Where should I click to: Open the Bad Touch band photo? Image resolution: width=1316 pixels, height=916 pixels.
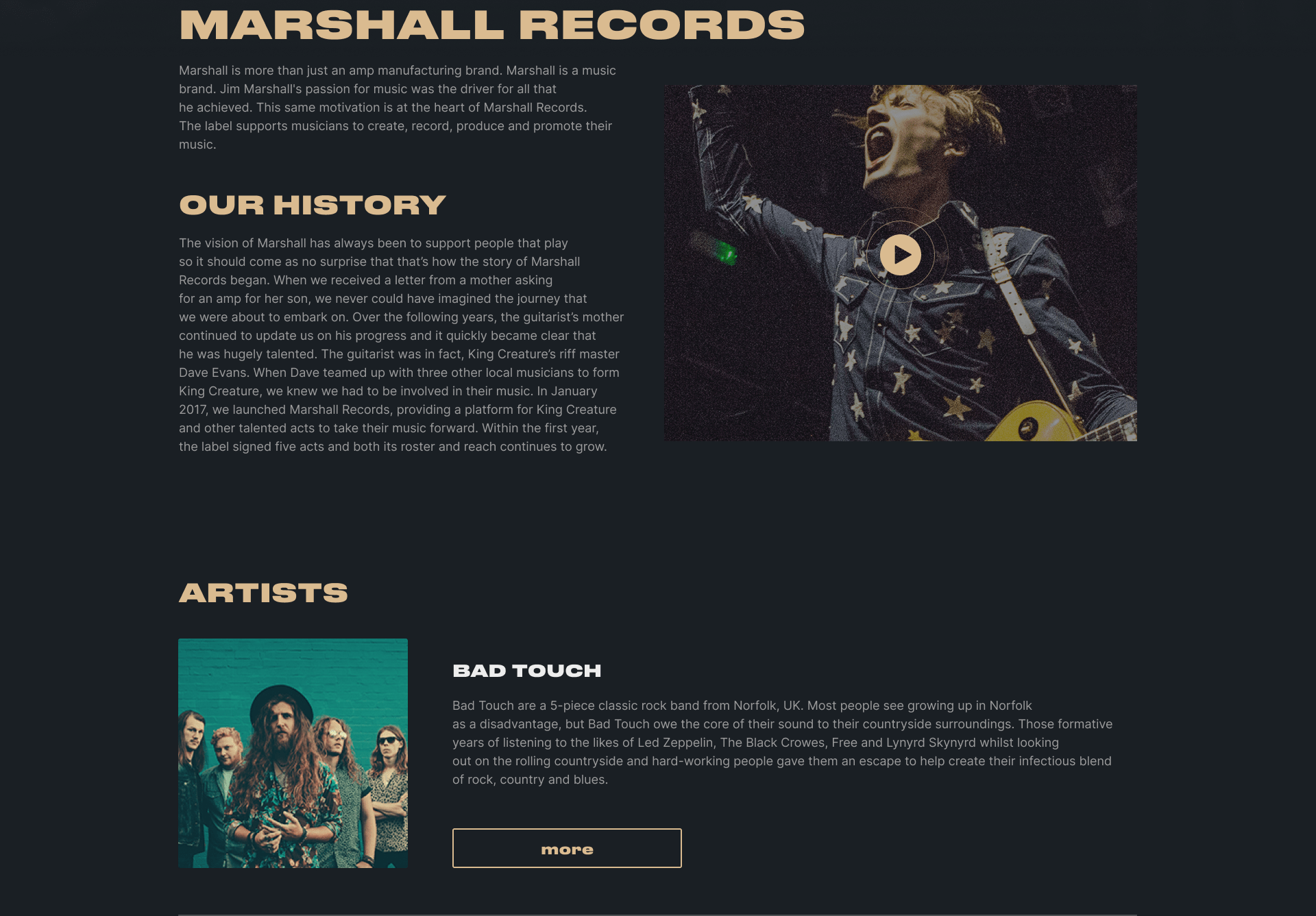coord(293,753)
